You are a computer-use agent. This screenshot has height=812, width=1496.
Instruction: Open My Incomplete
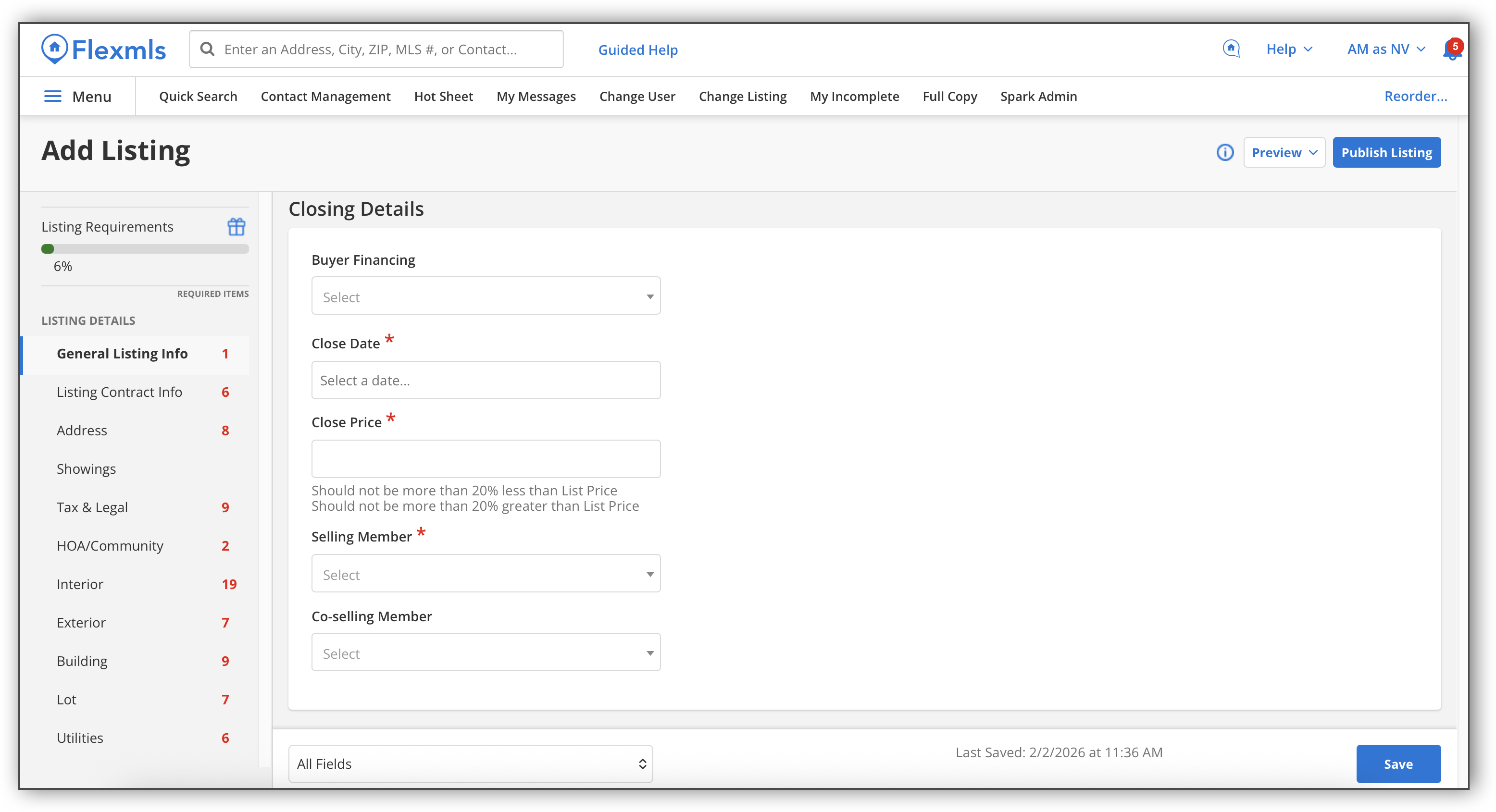pyautogui.click(x=854, y=97)
